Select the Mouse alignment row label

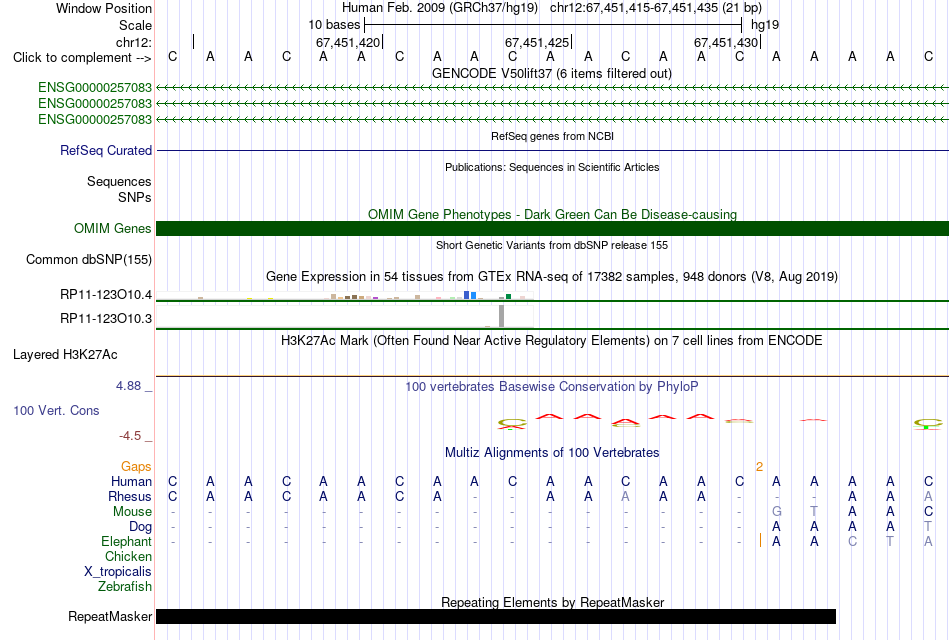point(132,512)
